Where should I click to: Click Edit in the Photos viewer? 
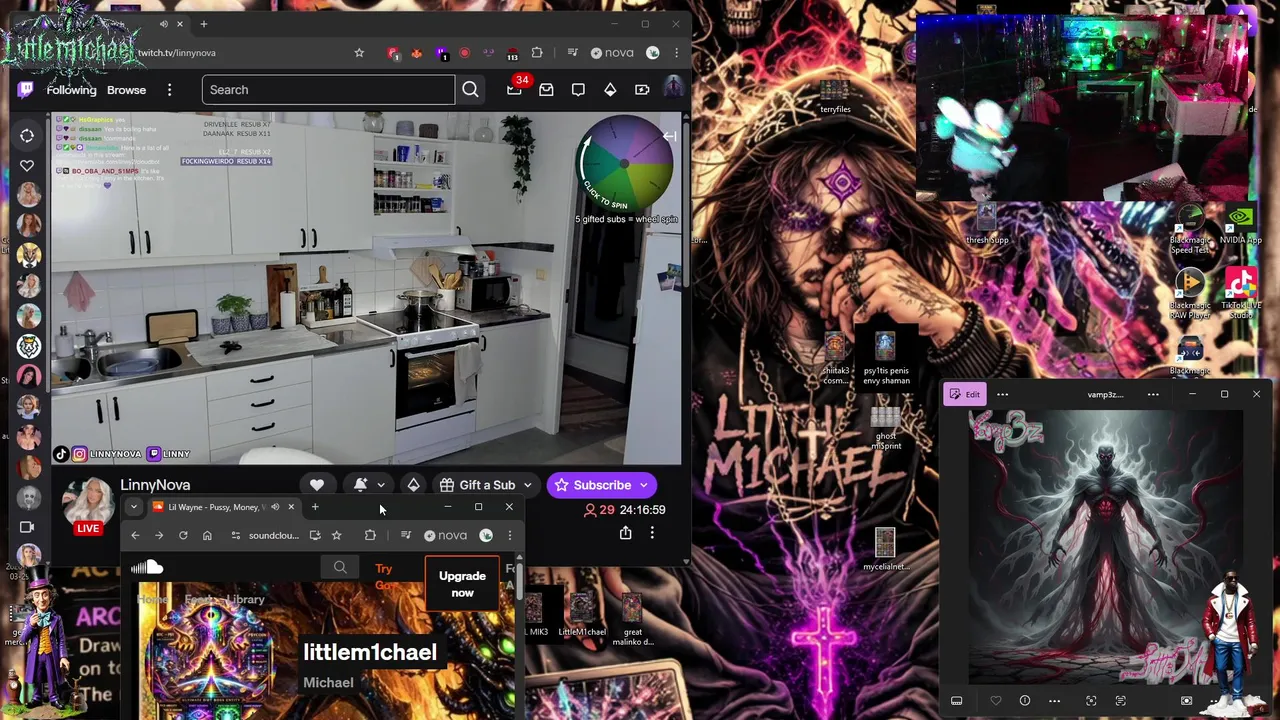[965, 394]
